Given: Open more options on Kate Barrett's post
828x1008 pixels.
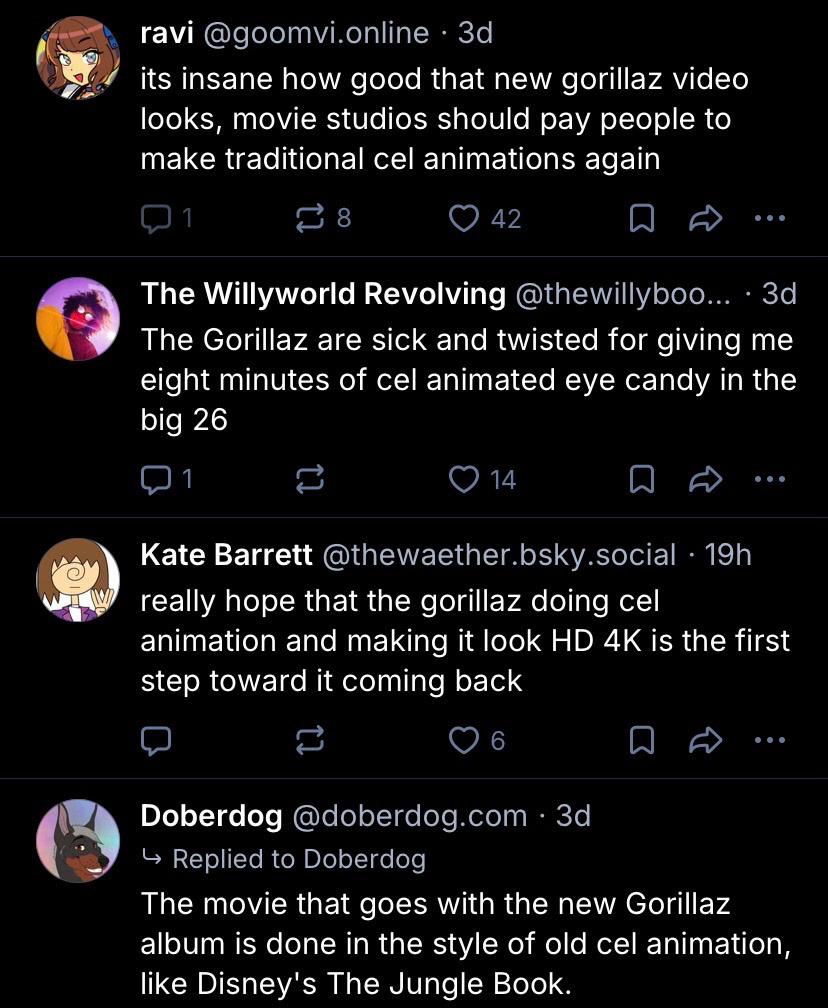Looking at the screenshot, I should pyautogui.click(x=770, y=740).
